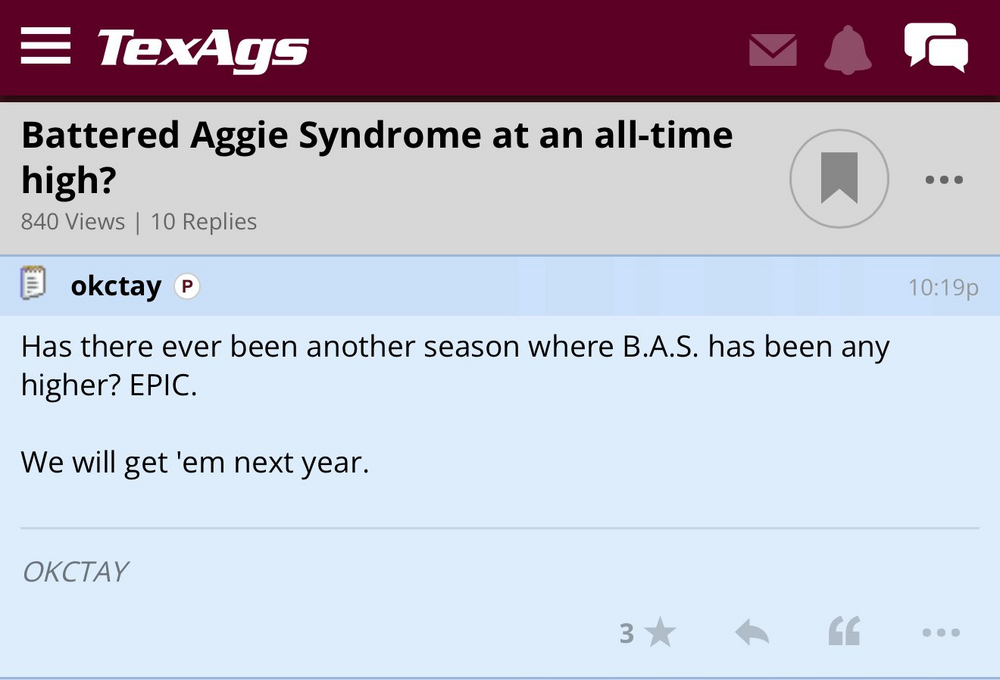Click the post star count number 3
1000x680 pixels.
point(627,633)
